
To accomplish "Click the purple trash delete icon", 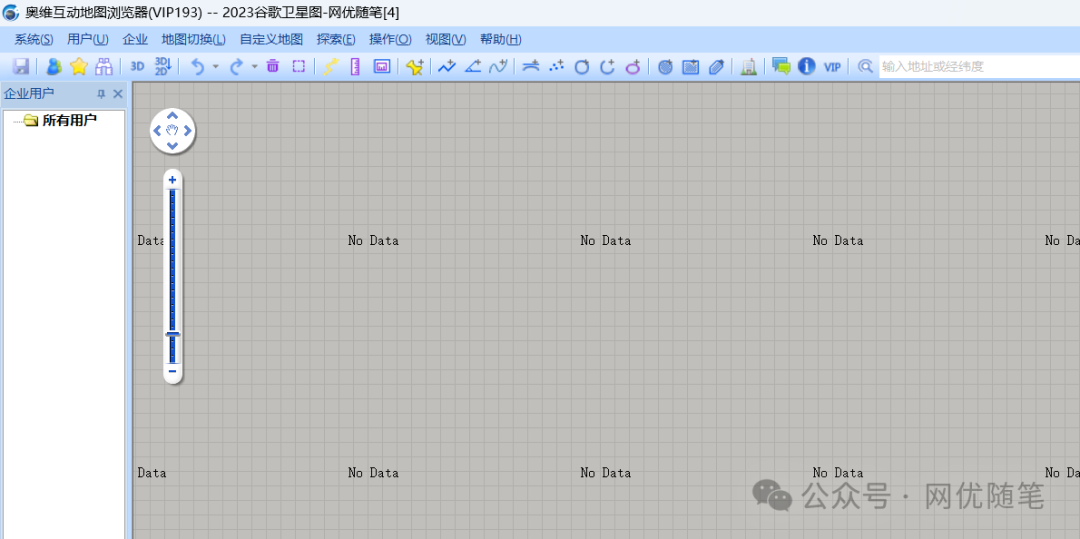I will tap(273, 66).
